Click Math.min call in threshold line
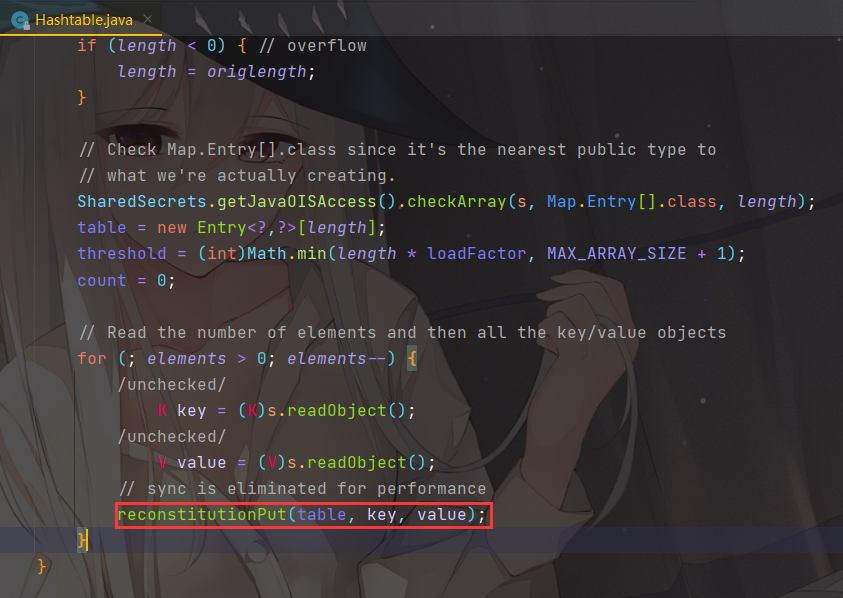Viewport: 843px width, 598px height. (287, 253)
